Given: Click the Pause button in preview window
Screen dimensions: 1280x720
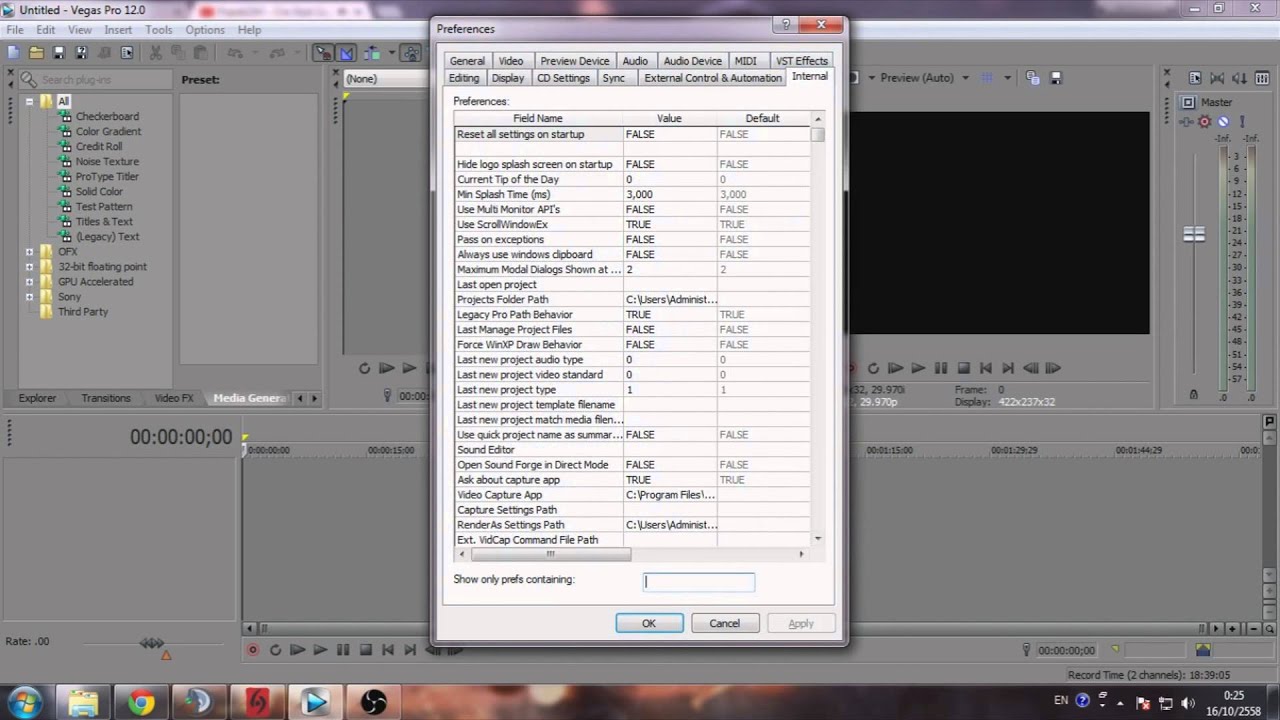Looking at the screenshot, I should coord(940,368).
